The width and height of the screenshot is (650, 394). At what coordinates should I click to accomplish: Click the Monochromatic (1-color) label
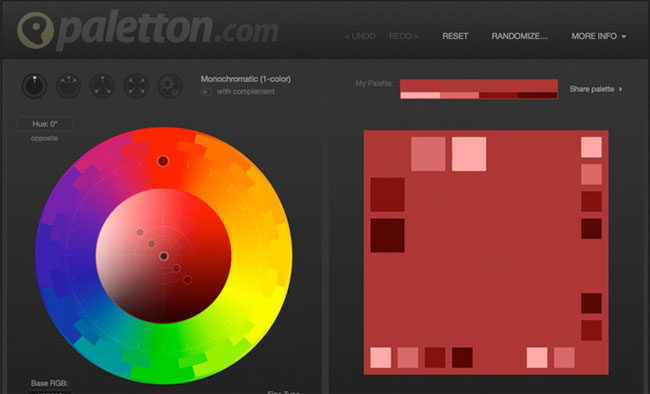pyautogui.click(x=245, y=79)
